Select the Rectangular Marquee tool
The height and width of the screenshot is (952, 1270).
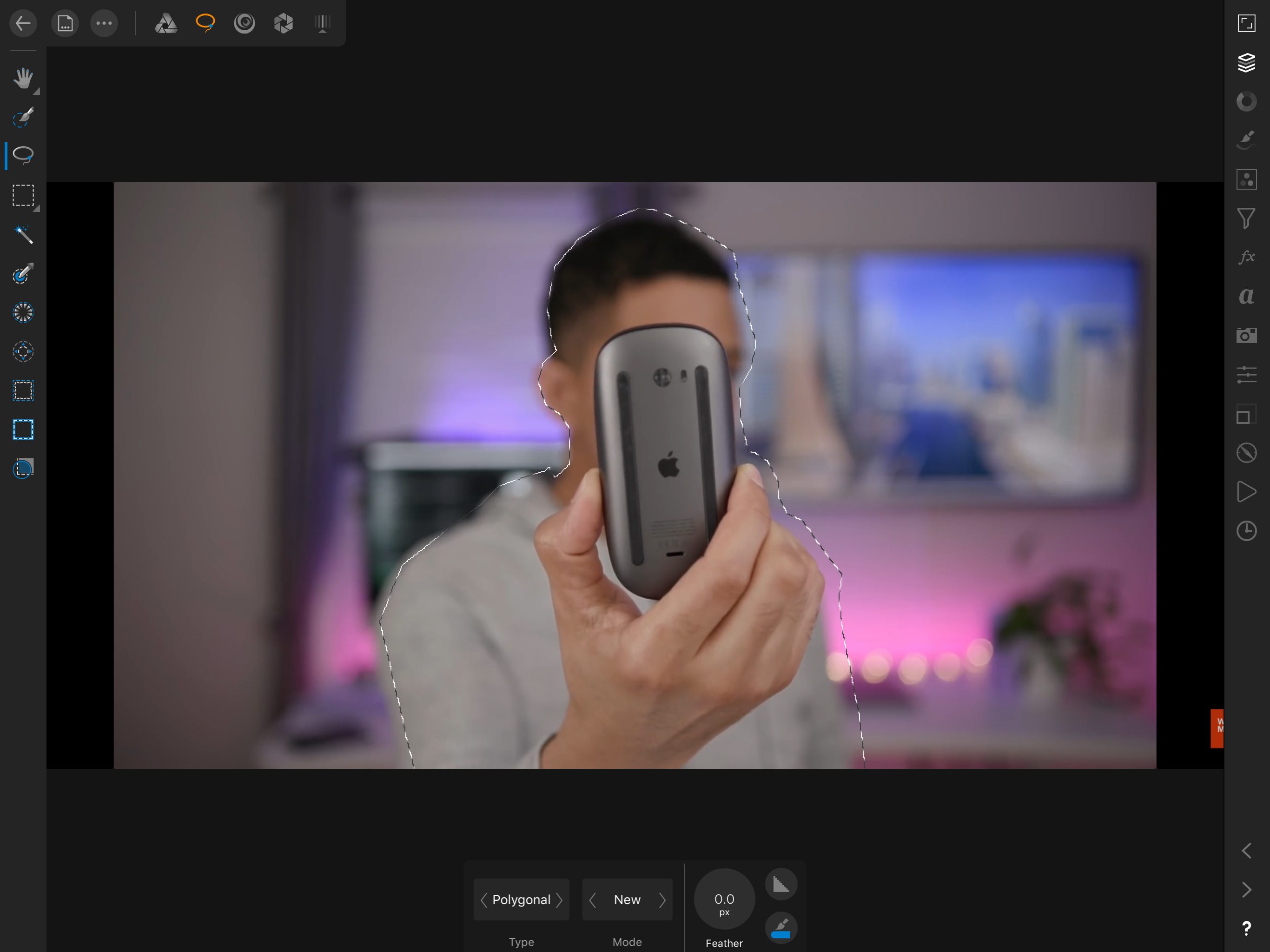pos(24,195)
